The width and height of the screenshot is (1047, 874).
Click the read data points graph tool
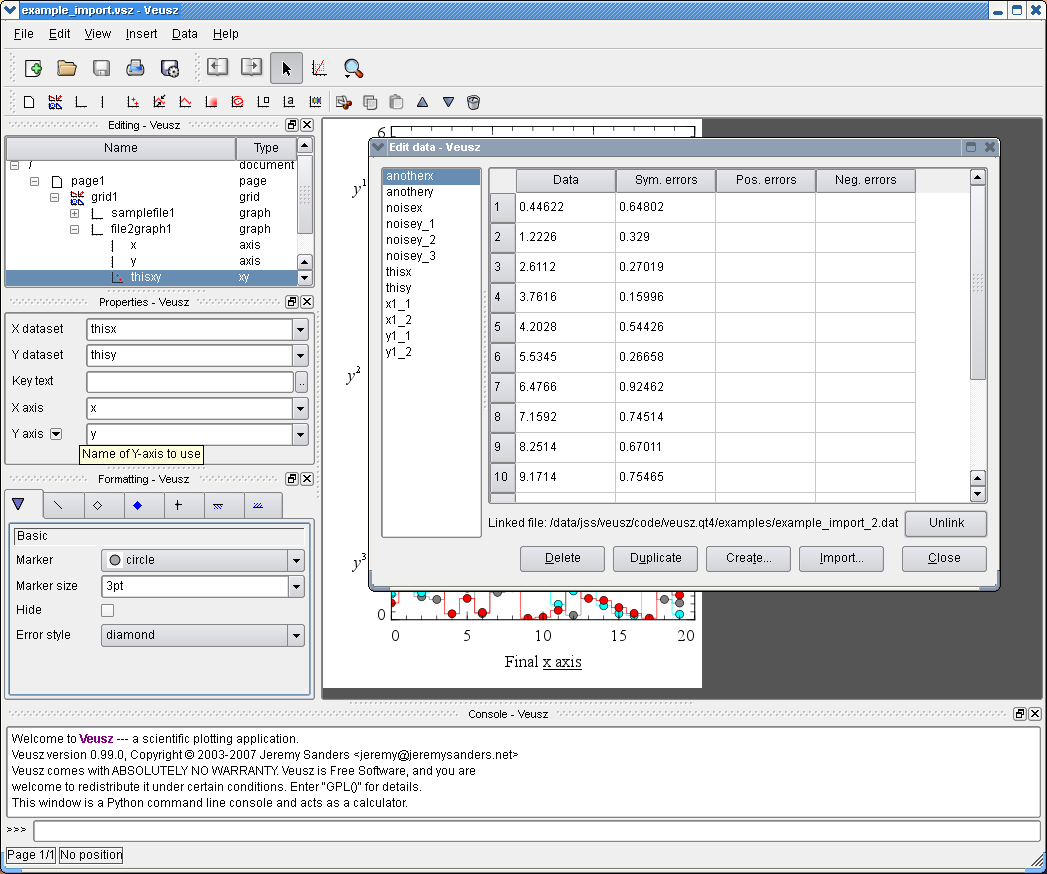pyautogui.click(x=319, y=68)
